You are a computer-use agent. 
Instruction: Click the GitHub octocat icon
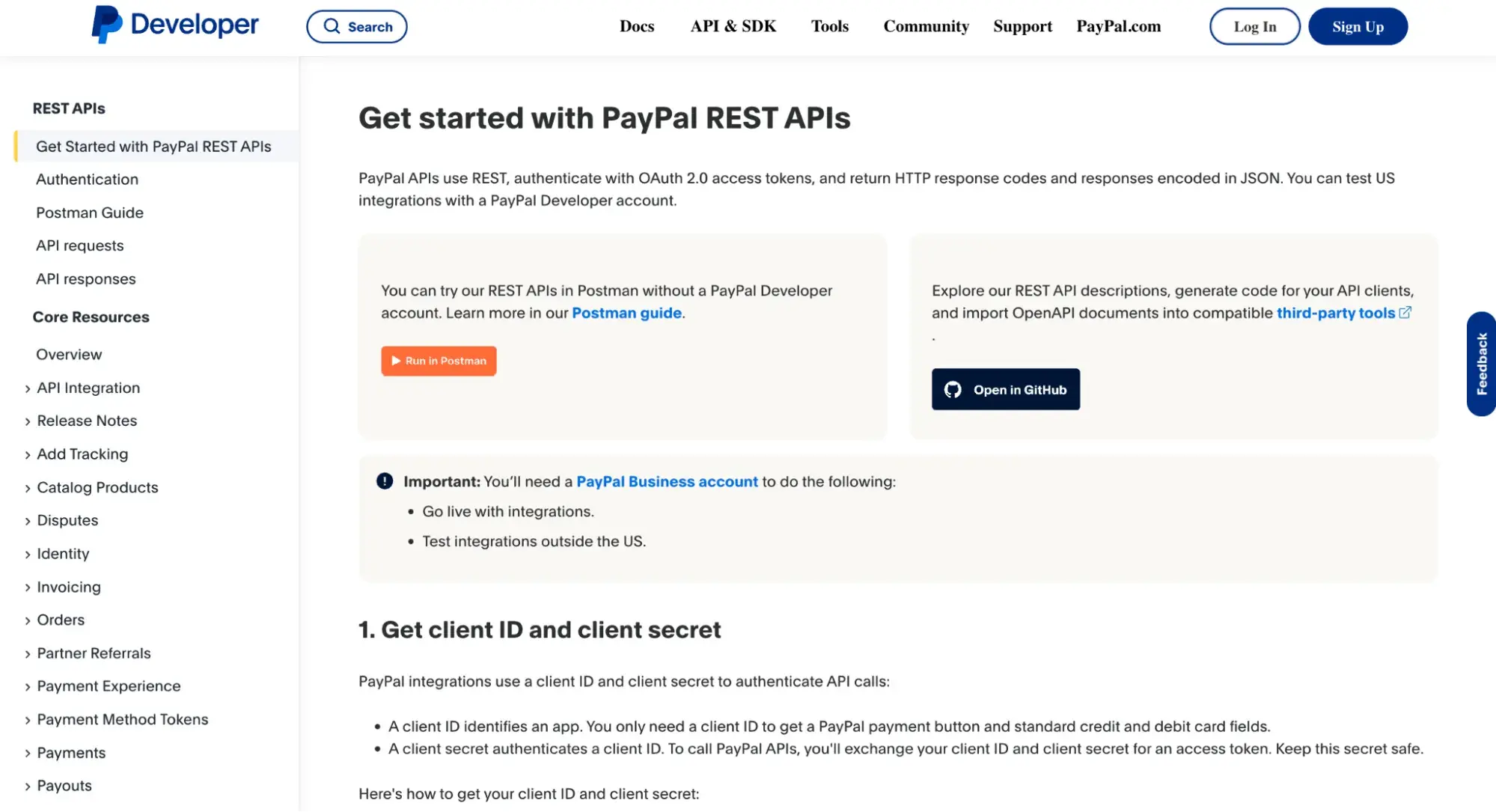[953, 390]
